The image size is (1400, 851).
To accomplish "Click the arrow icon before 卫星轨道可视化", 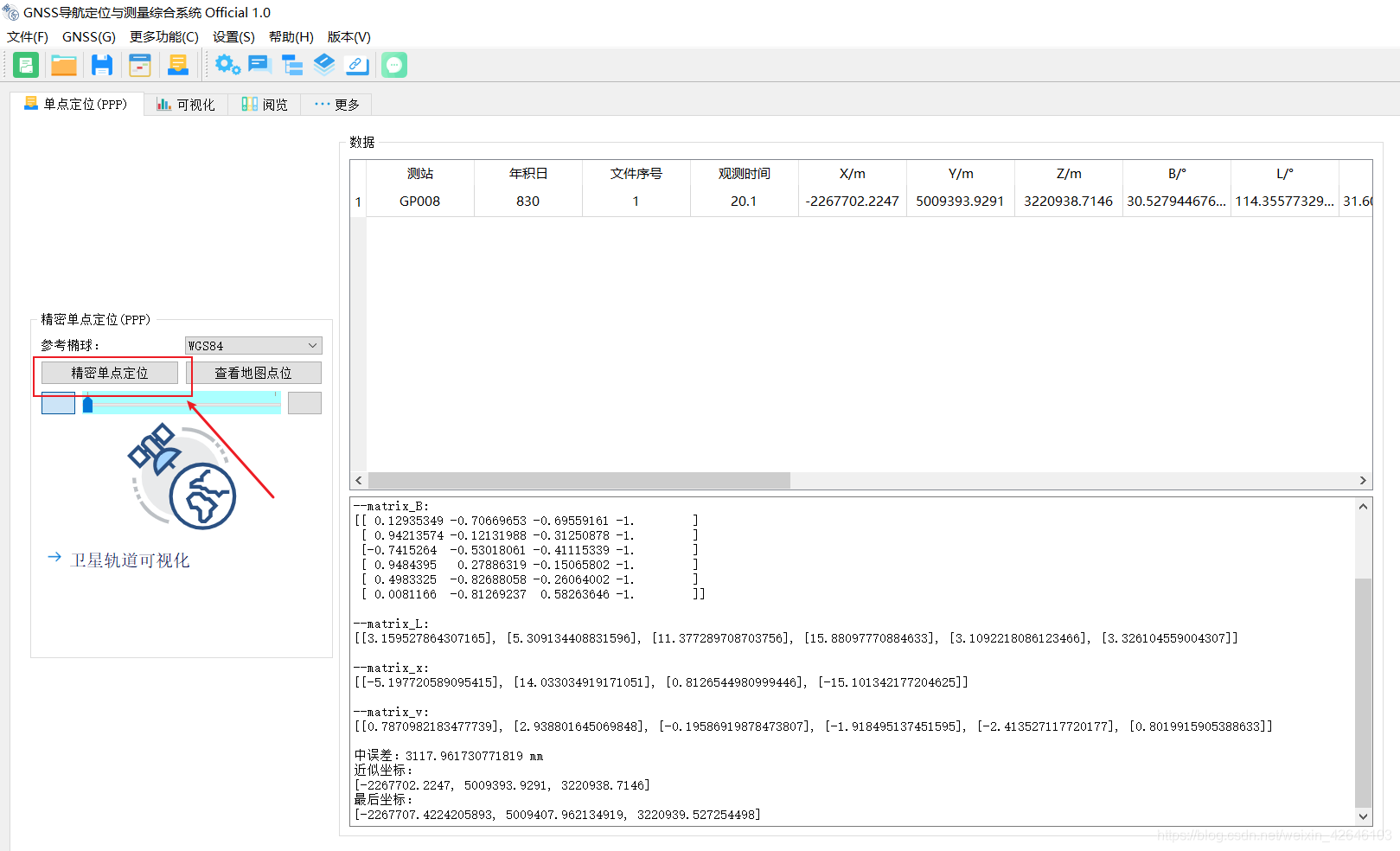I will click(x=54, y=557).
